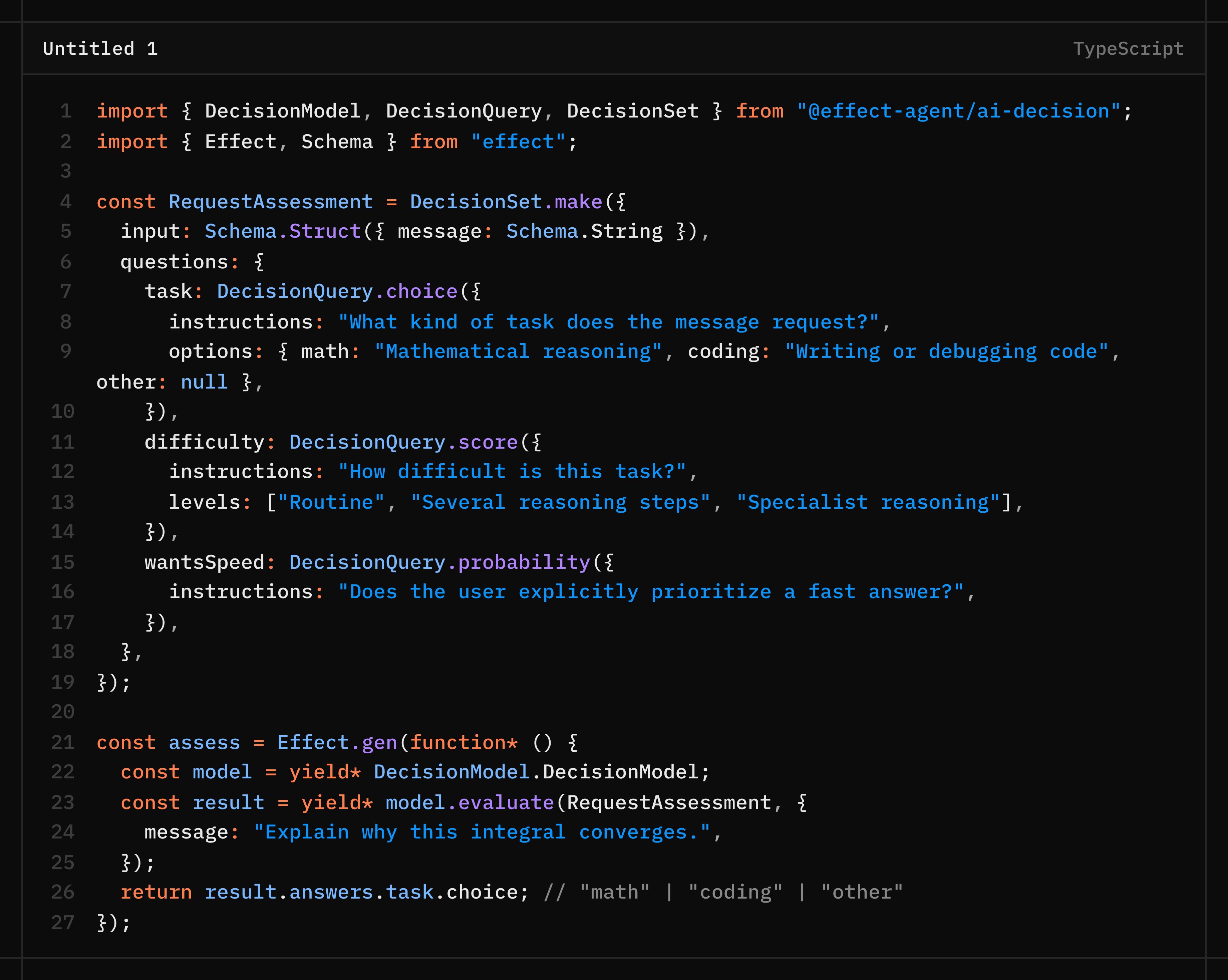
Task: Click the "Does the user explicitly prioritize a fast answer?" string
Action: tap(651, 592)
